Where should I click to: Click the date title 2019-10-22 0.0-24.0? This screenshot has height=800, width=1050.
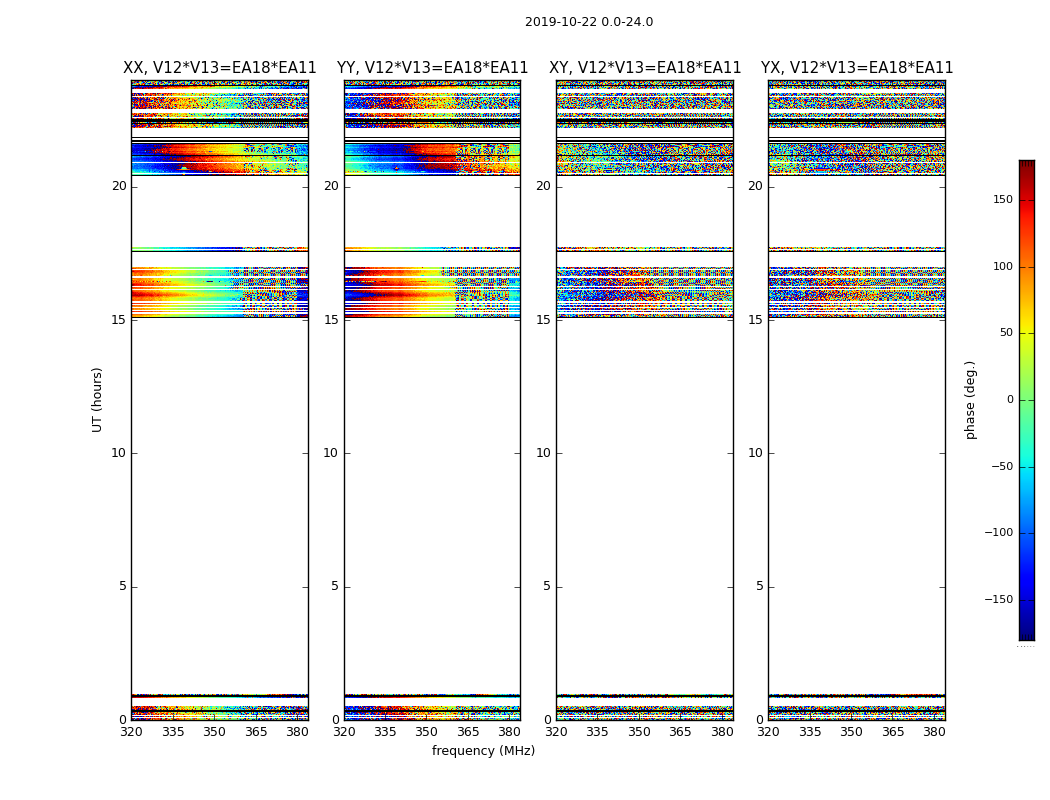[589, 22]
